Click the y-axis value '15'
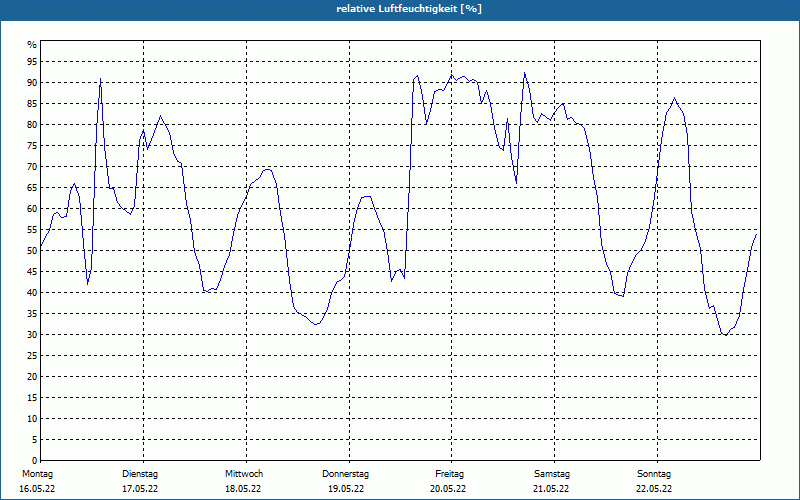This screenshot has width=800, height=500. pyautogui.click(x=32, y=397)
